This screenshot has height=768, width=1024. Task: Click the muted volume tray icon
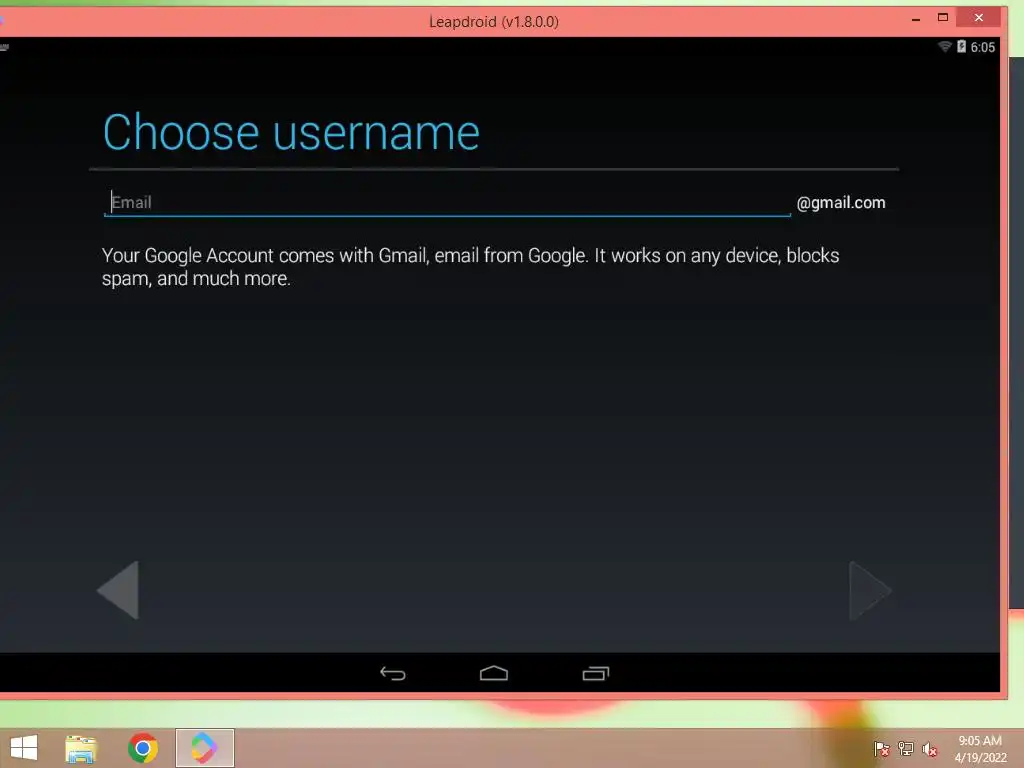pos(930,749)
